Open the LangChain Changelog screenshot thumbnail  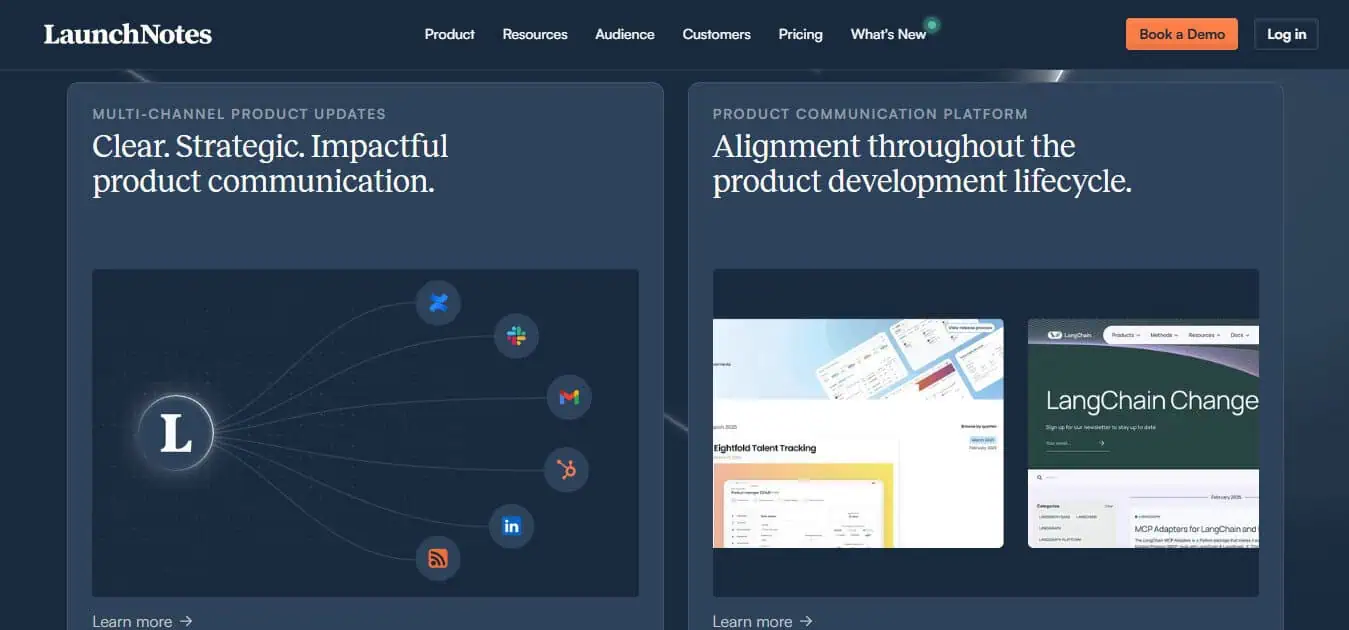(1143, 433)
